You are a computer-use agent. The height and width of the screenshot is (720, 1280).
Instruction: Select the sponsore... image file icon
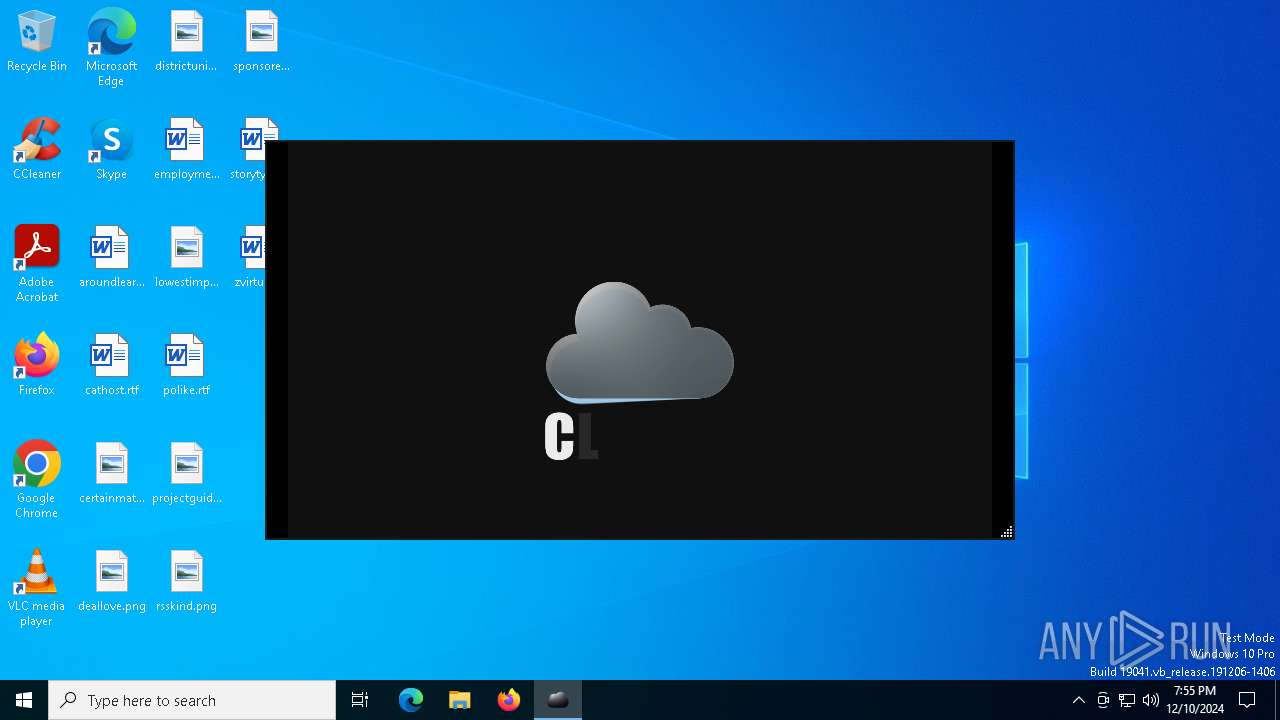click(x=261, y=42)
